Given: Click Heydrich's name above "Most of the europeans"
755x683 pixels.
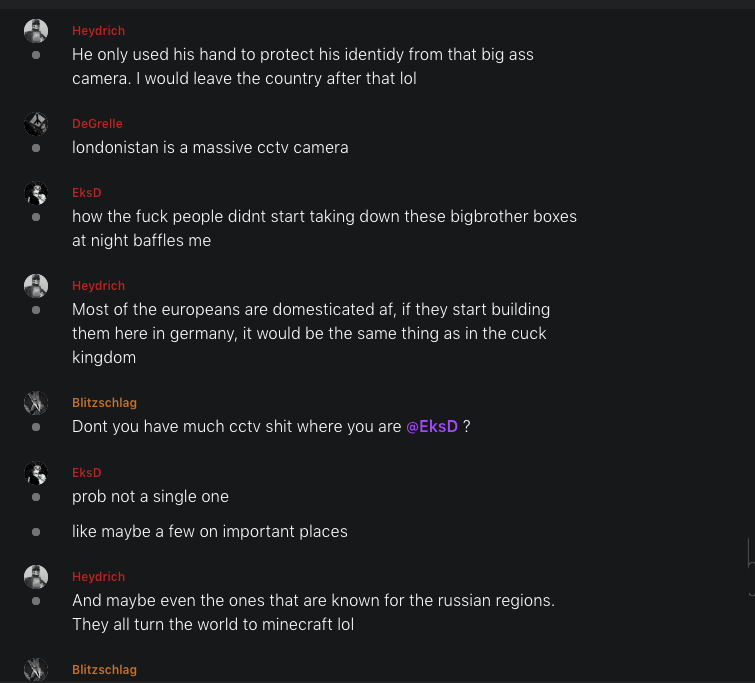Looking at the screenshot, I should [x=98, y=286].
